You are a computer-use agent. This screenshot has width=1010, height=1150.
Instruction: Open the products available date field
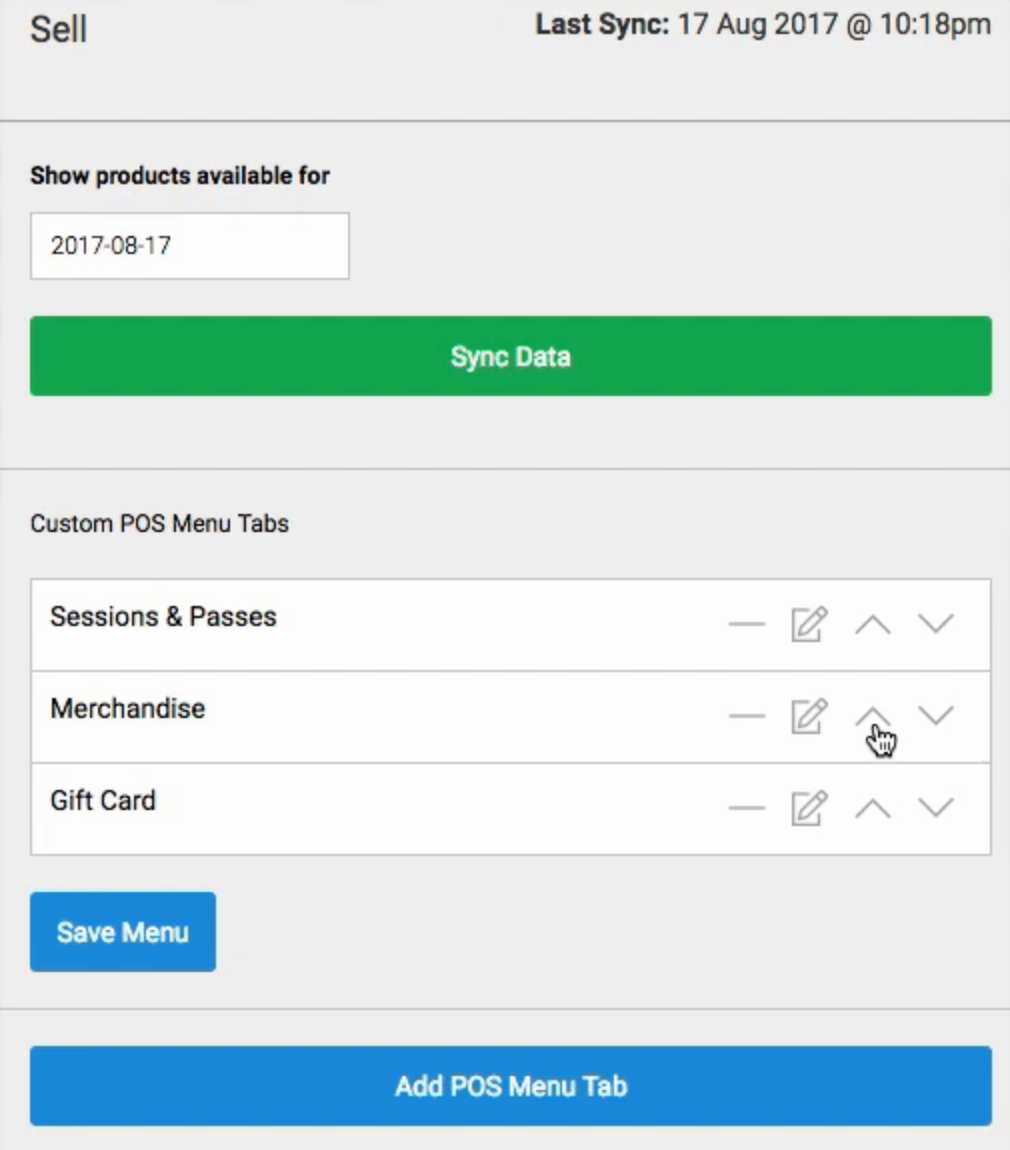[x=189, y=246]
